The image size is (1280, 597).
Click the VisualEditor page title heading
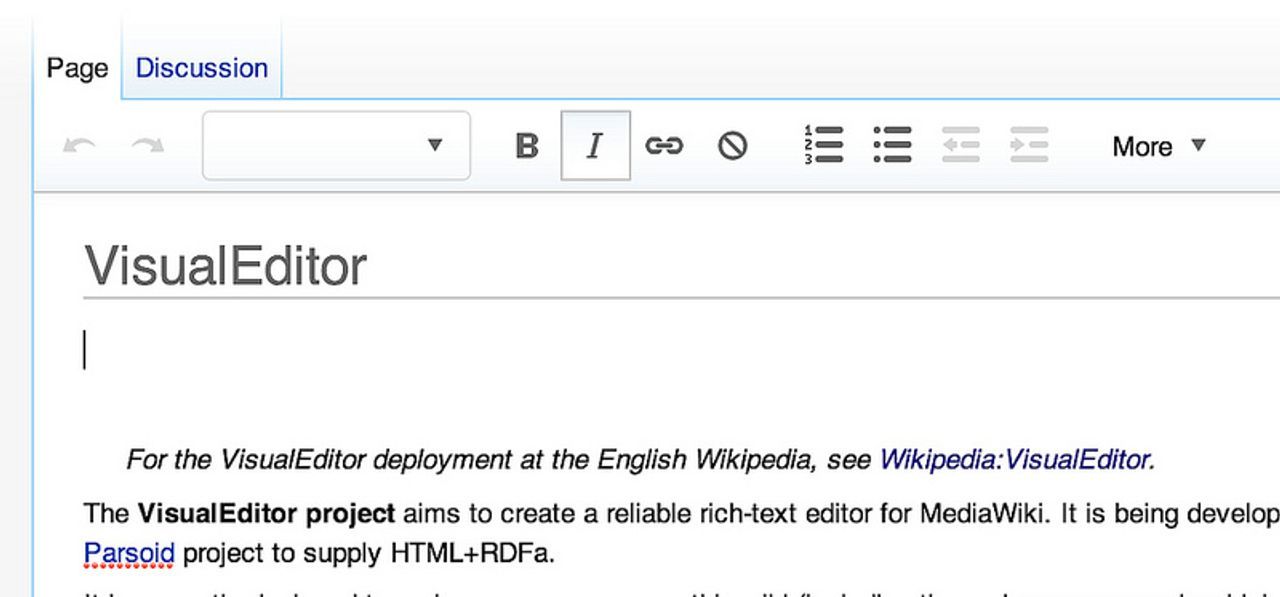(x=226, y=266)
